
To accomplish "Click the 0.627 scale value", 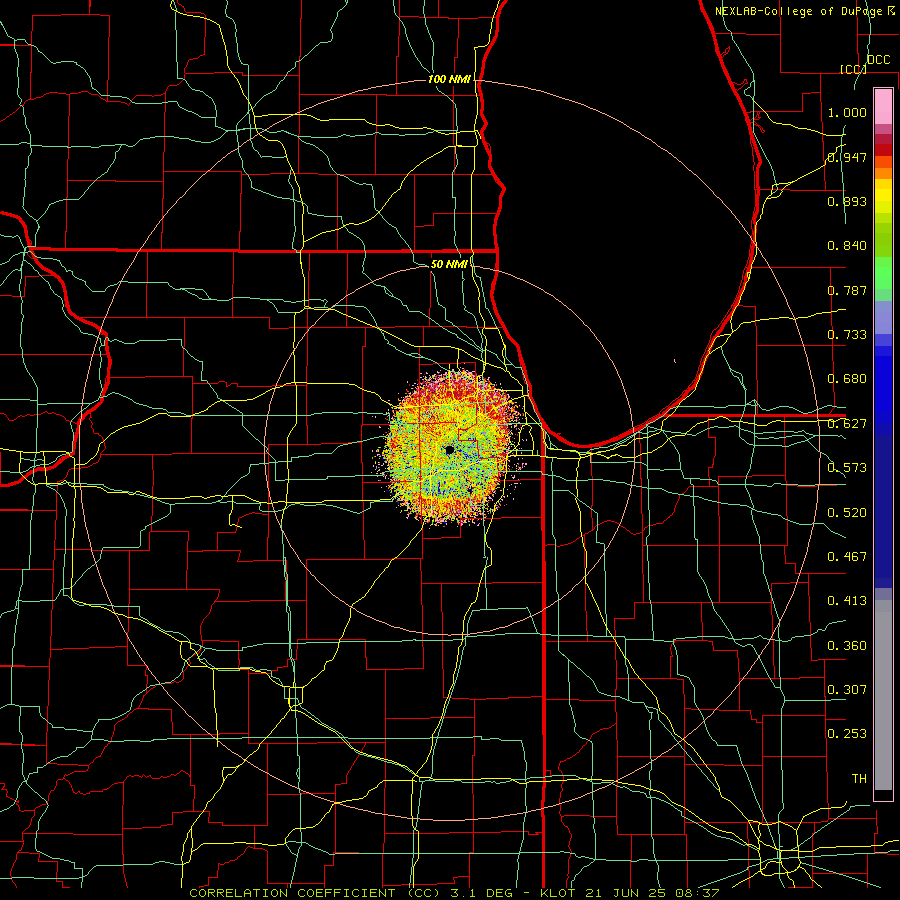I will [x=847, y=424].
